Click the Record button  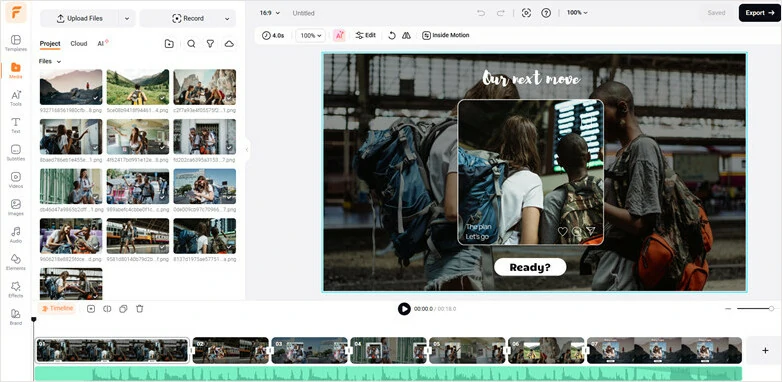188,18
